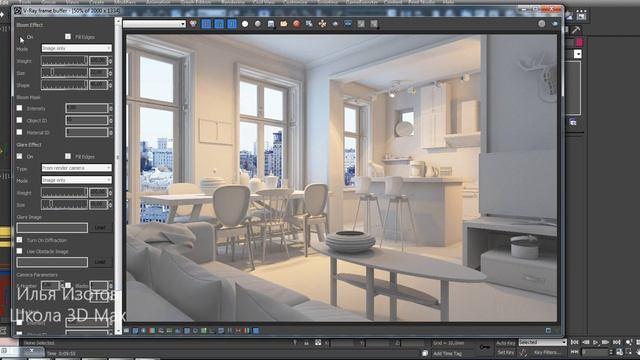
Task: Check Use Obstacle Image checkbox
Action: click(x=19, y=251)
